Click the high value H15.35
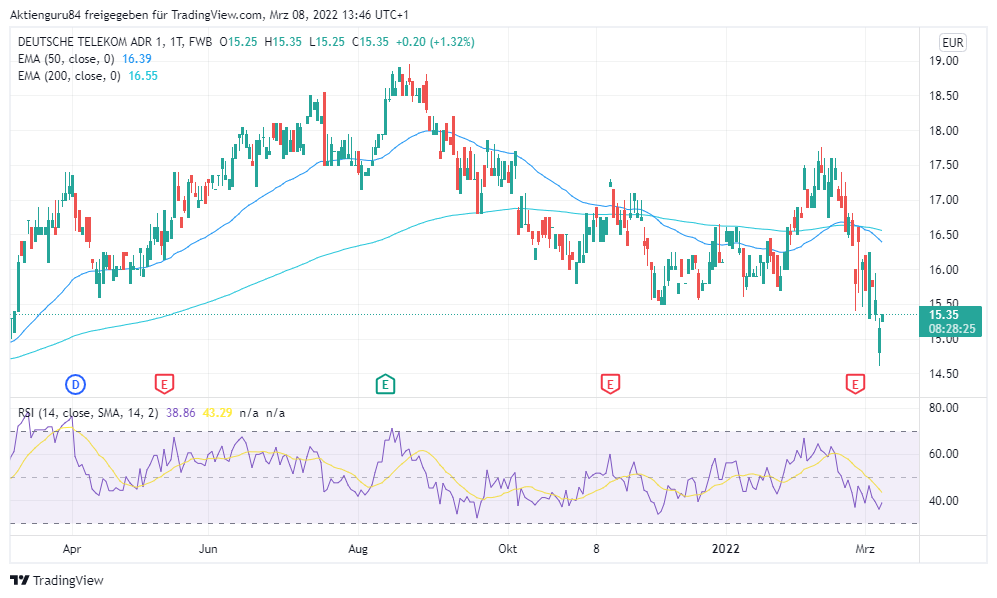Image resolution: width=997 pixels, height=598 pixels. click(283, 42)
